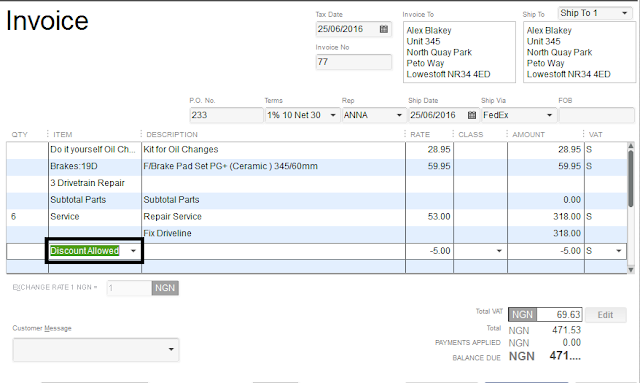Select the highlighted Discount Allowed item text
640x383 pixels.
pos(84,251)
